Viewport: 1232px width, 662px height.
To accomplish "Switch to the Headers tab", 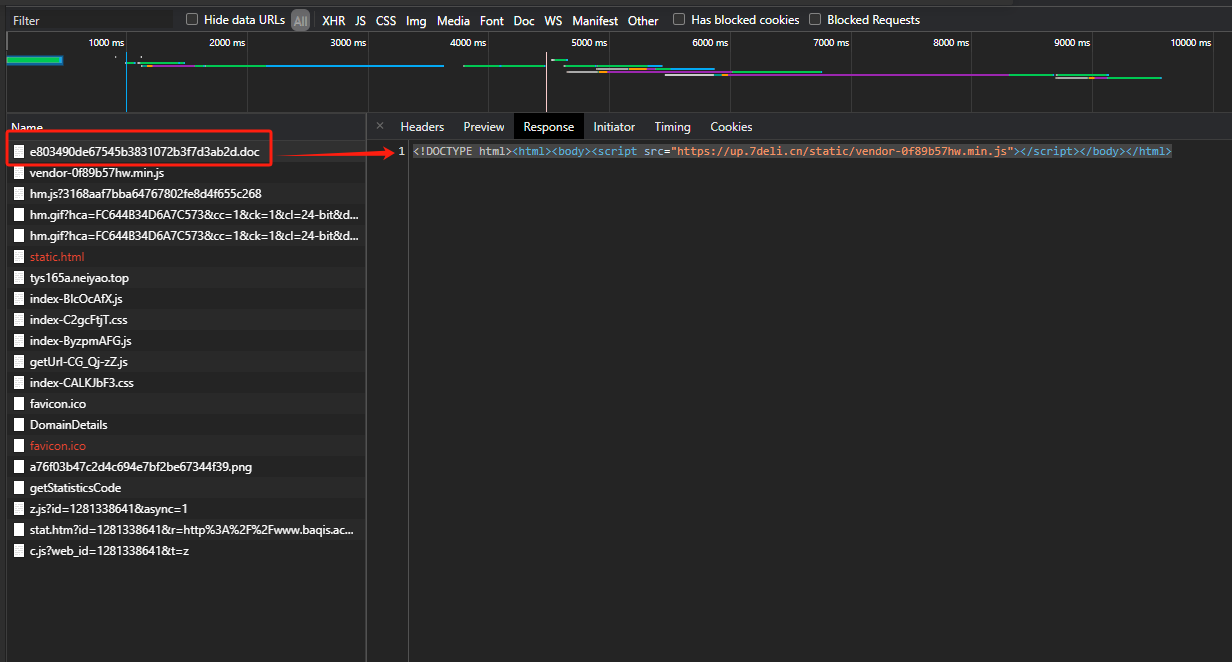I will (x=422, y=127).
